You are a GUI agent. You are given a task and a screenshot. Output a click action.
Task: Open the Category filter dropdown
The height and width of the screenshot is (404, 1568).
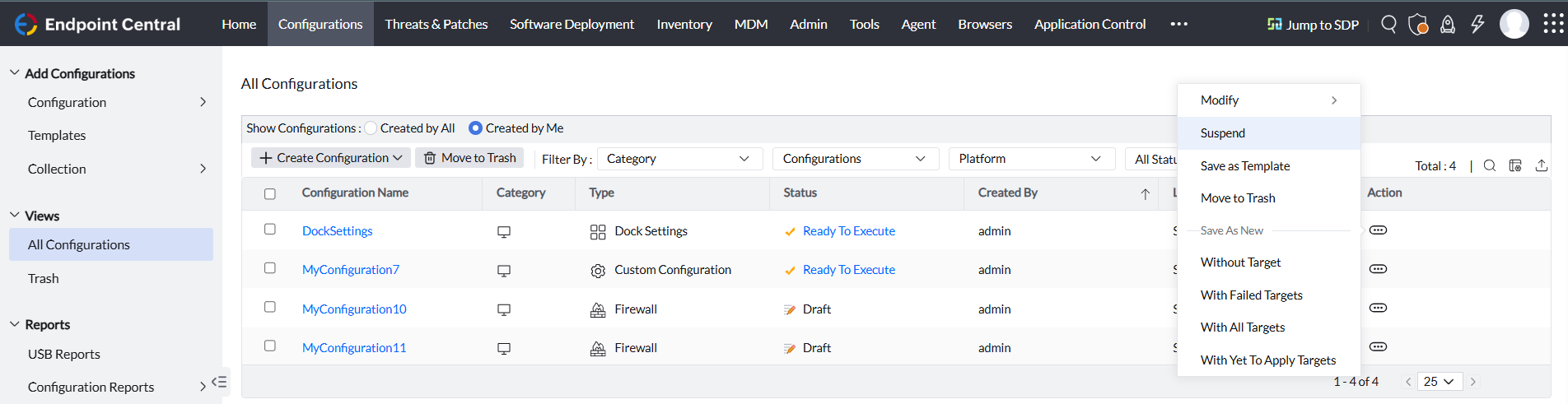point(679,159)
